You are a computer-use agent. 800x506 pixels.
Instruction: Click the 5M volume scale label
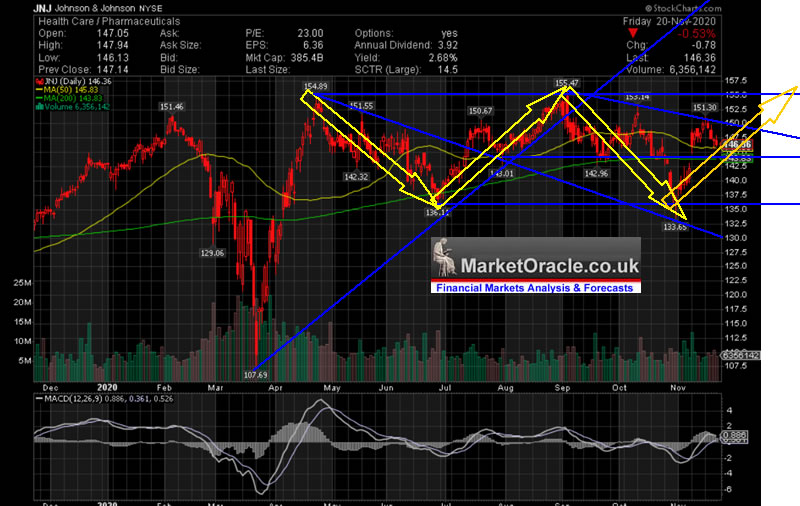(x=26, y=361)
